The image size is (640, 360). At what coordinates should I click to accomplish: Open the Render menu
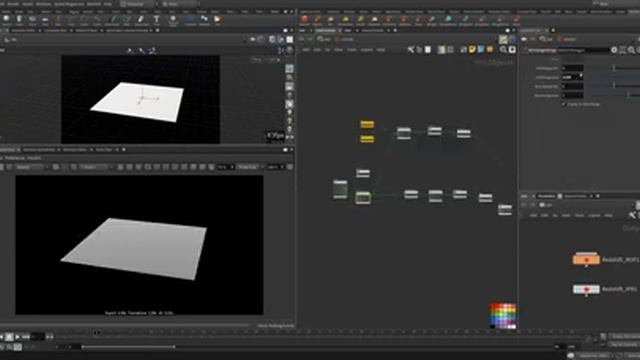[x=13, y=4]
